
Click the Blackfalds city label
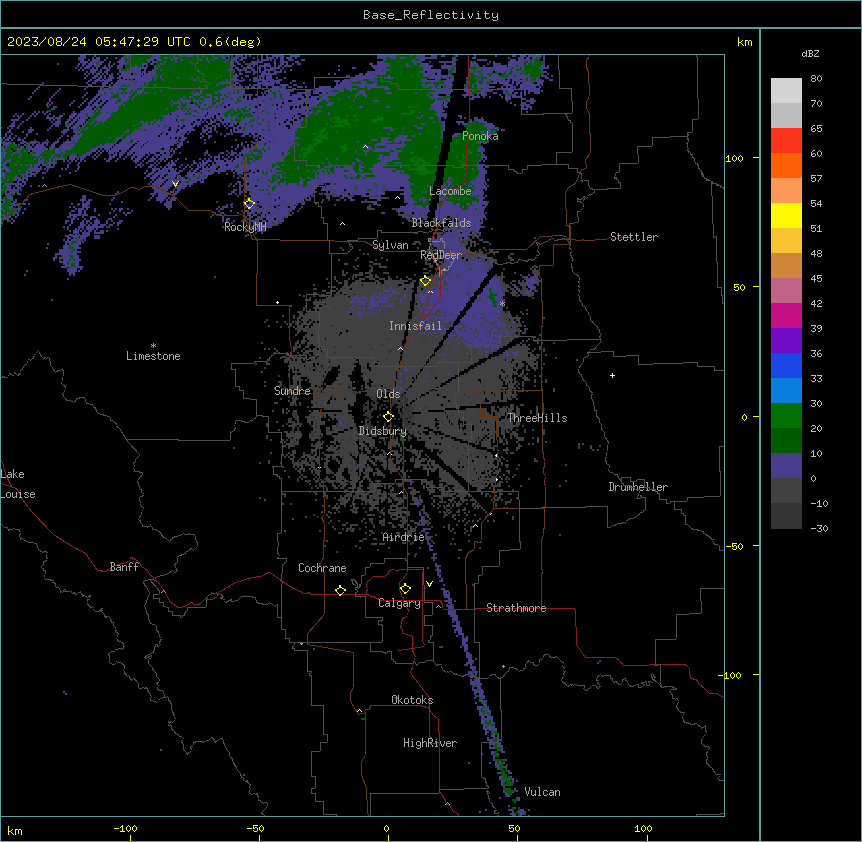pos(441,223)
